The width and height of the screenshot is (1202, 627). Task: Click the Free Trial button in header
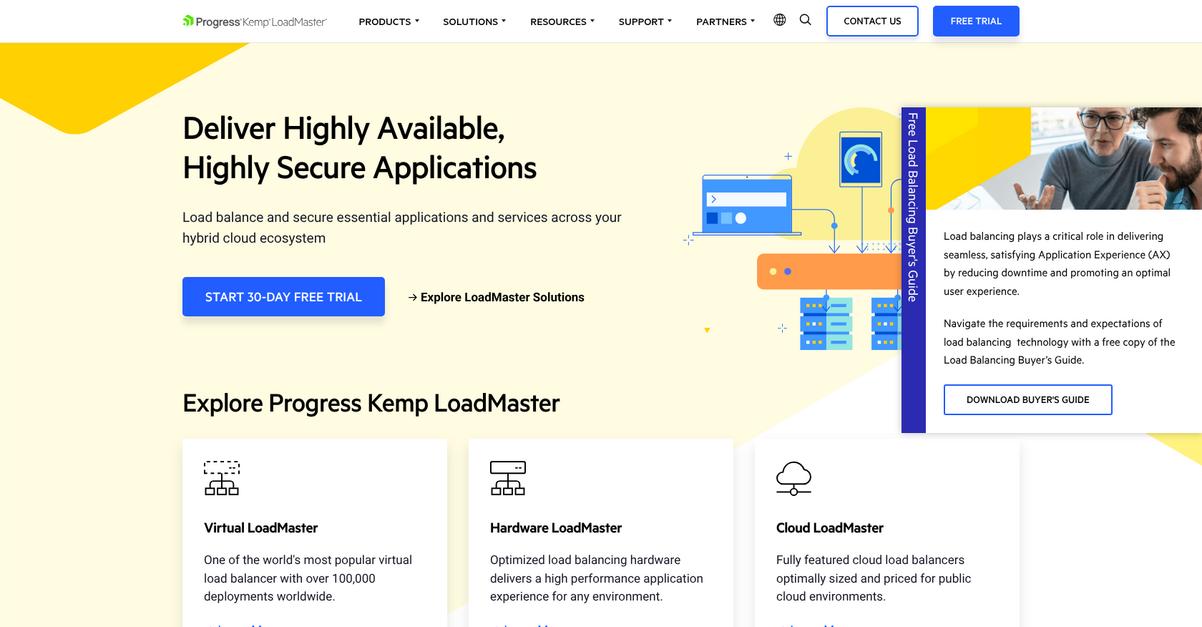[976, 21]
